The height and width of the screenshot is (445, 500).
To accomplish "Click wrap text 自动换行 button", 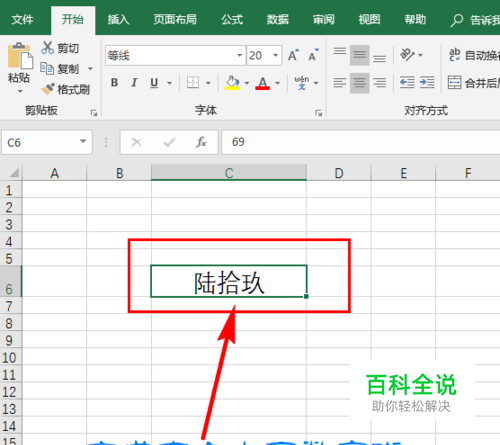I will (x=474, y=55).
